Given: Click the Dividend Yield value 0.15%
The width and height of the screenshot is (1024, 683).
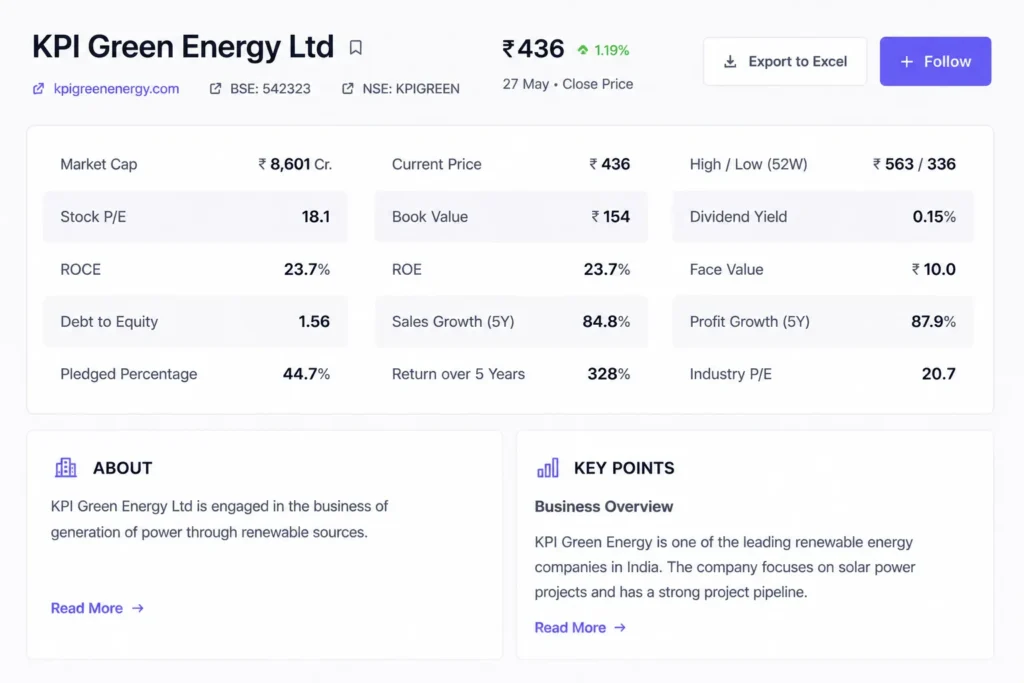Looking at the screenshot, I should tap(934, 217).
